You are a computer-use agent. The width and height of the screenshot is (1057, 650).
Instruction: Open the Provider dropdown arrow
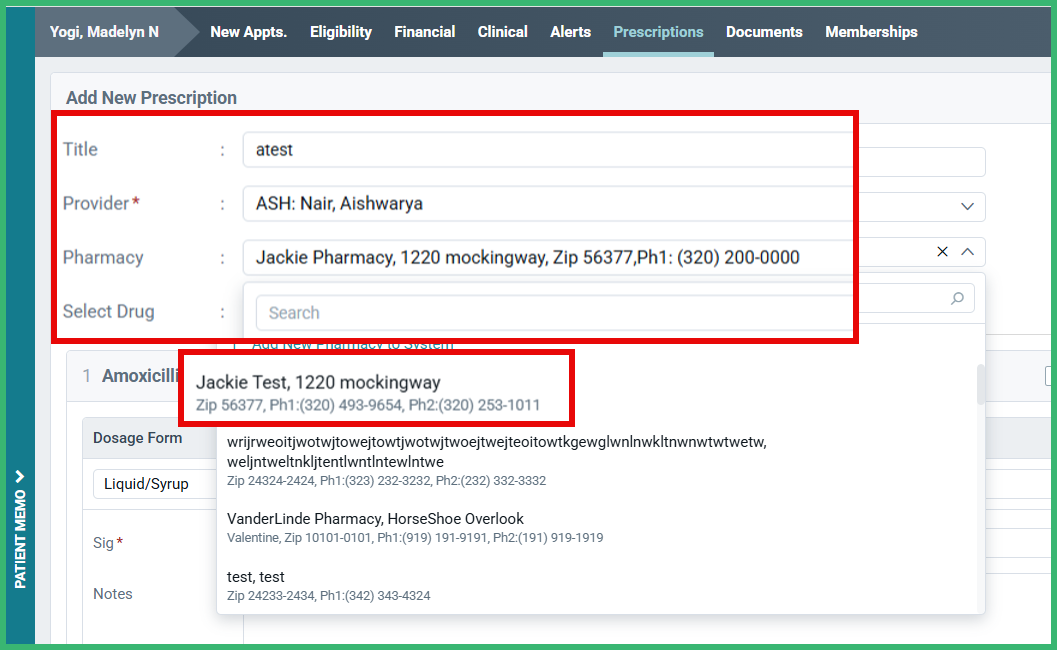tap(967, 206)
